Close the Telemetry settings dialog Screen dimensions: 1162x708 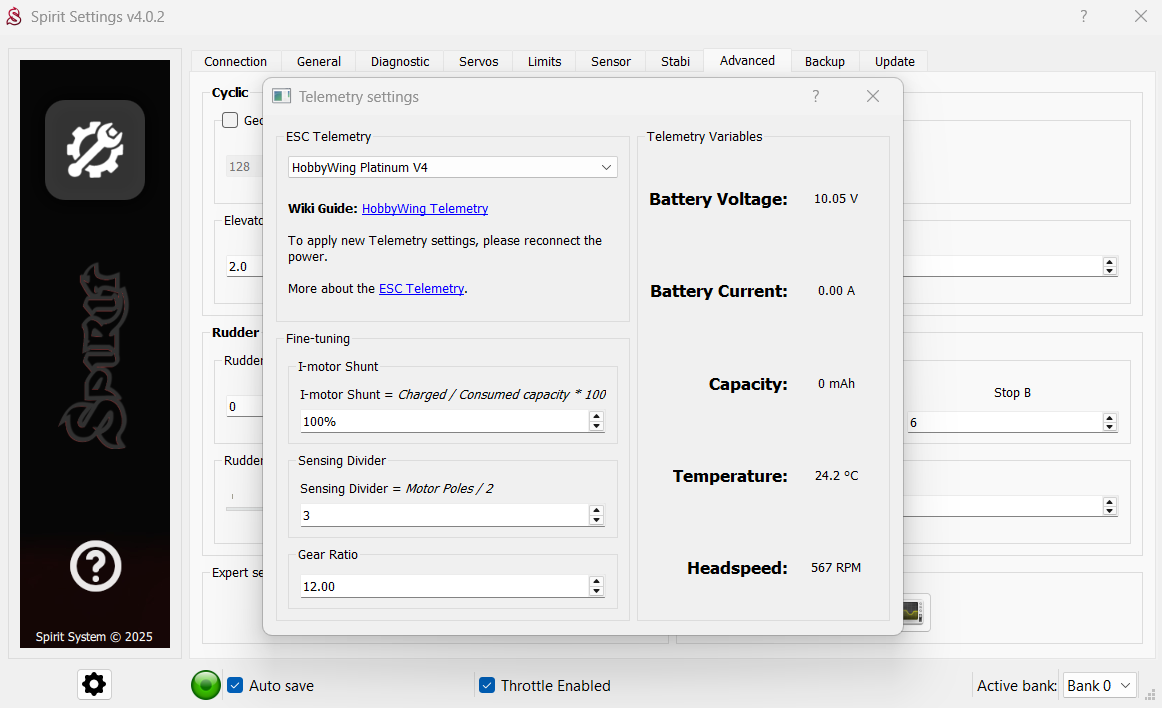[x=873, y=96]
